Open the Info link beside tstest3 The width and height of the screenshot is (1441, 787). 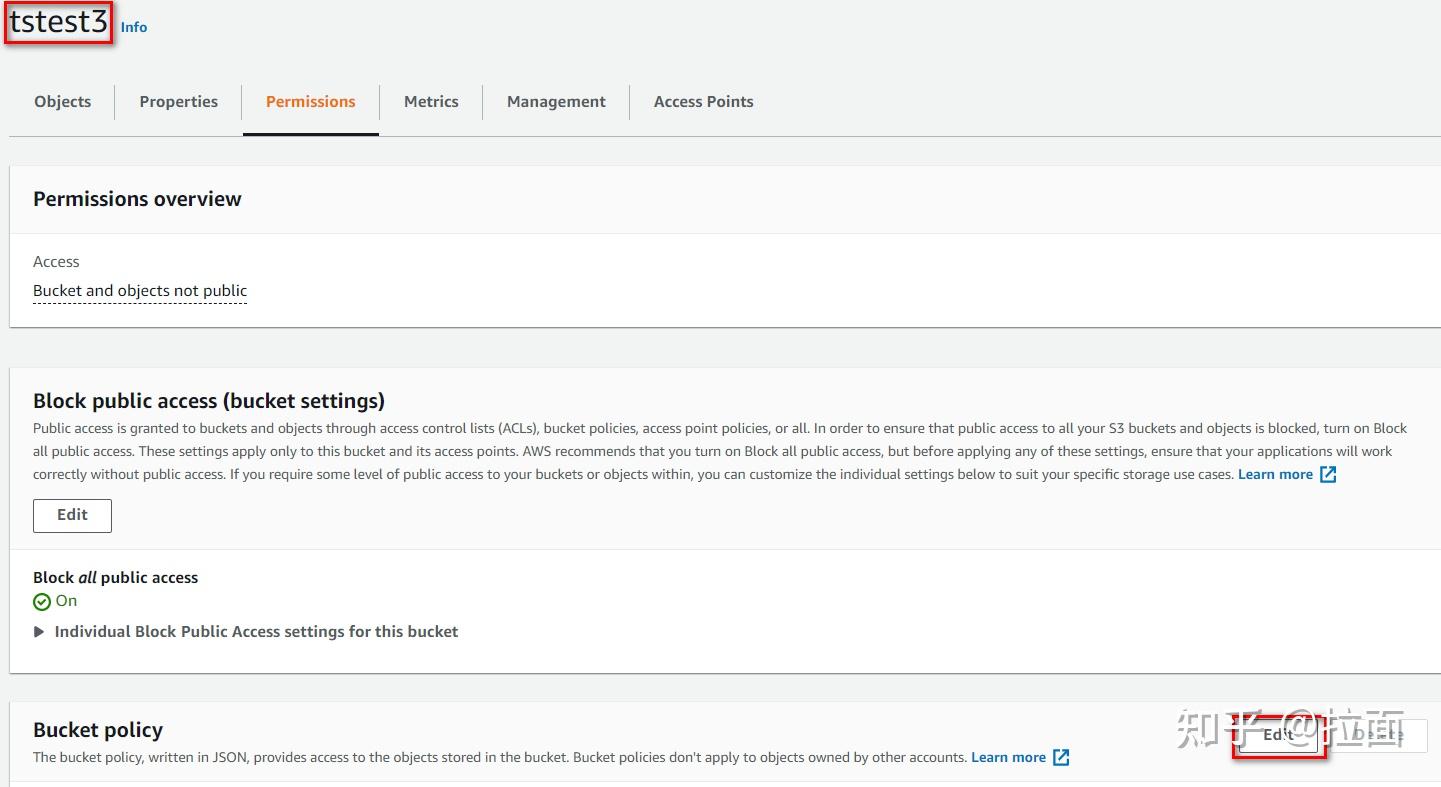[x=133, y=27]
